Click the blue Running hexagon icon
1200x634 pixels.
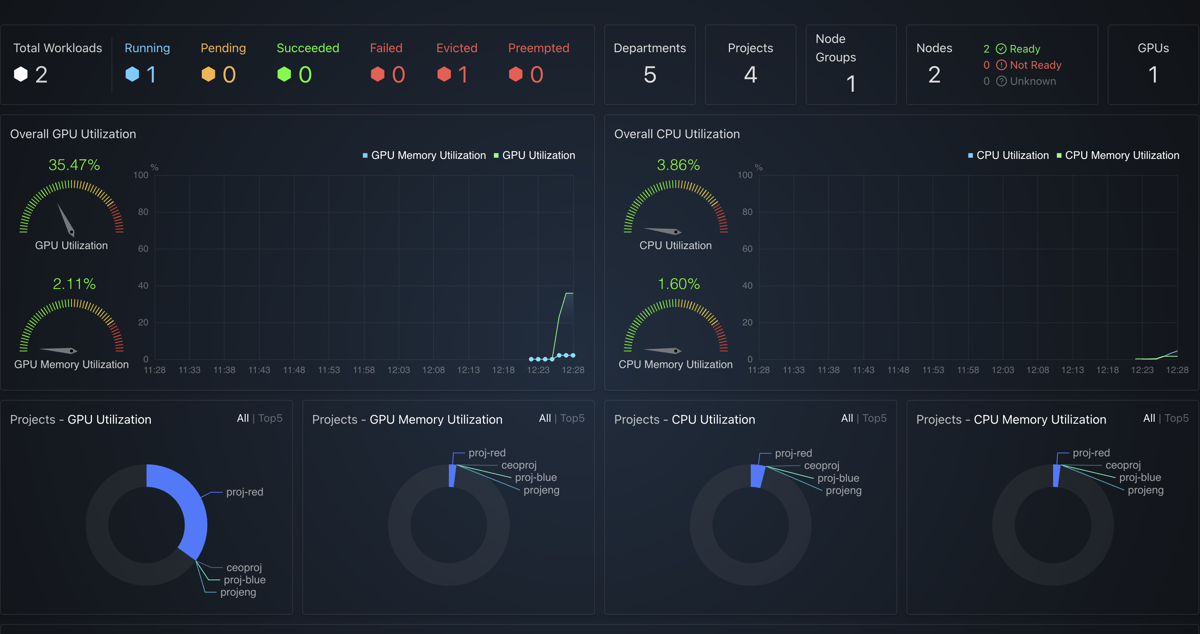[132, 75]
